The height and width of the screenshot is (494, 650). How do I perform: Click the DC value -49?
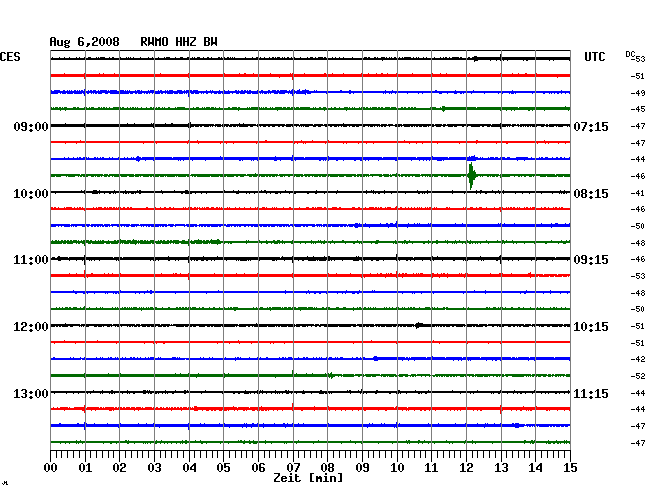638,93
